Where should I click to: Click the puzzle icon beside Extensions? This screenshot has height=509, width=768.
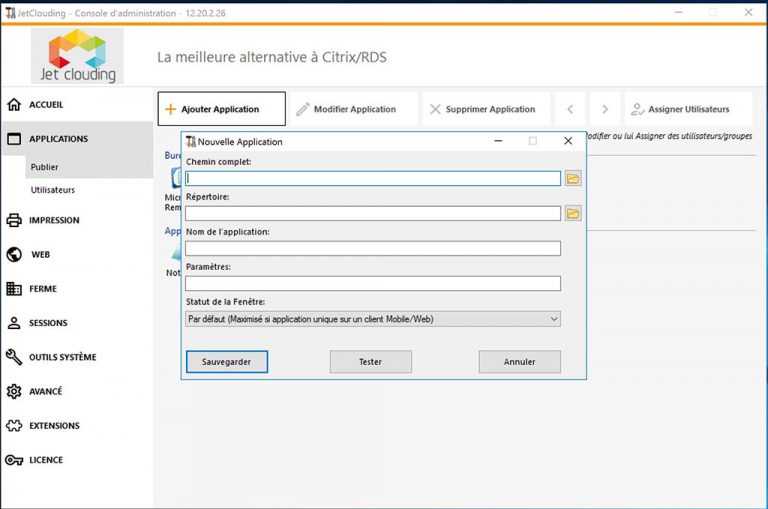coord(14,426)
